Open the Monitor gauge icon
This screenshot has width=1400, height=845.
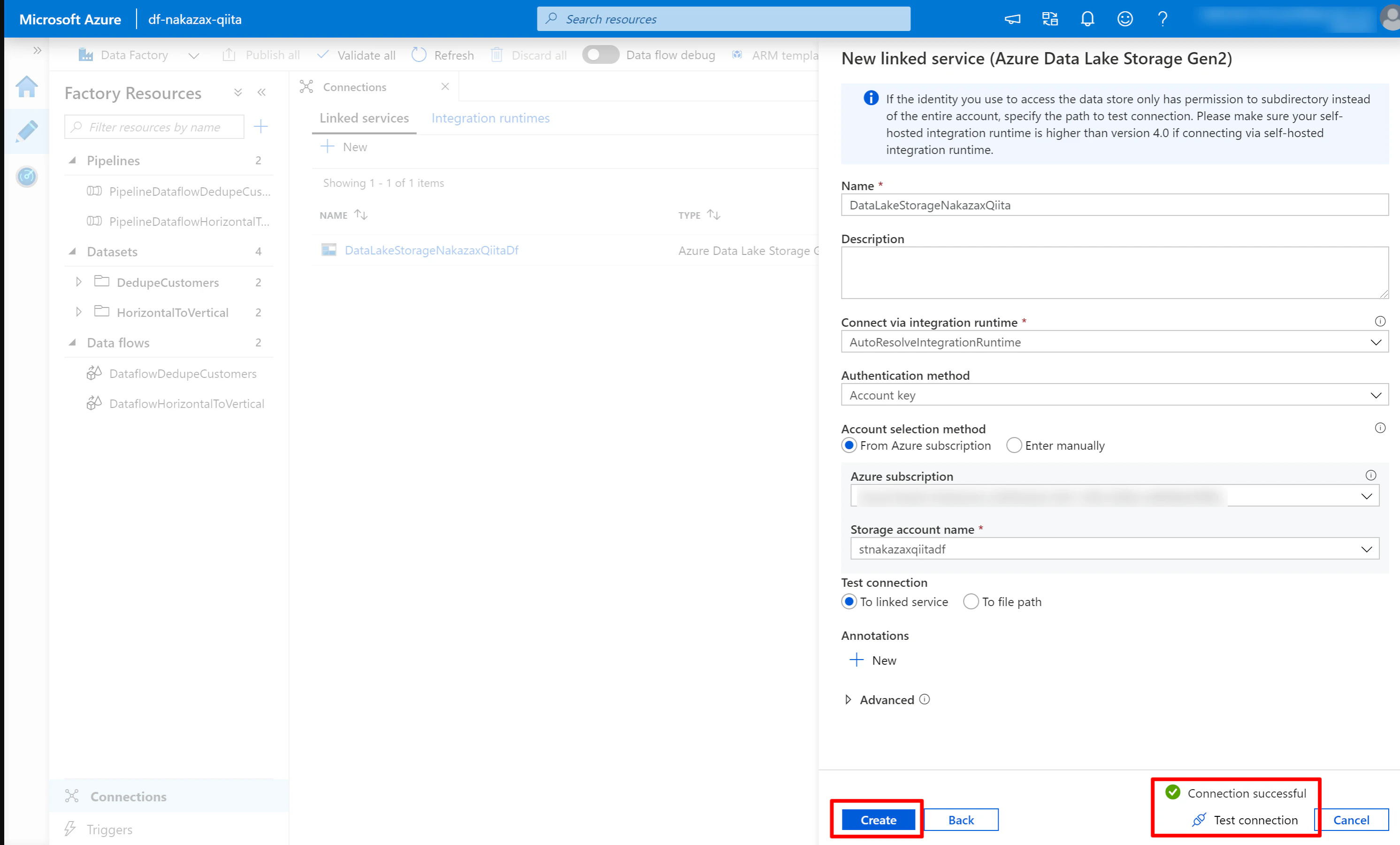[x=27, y=177]
